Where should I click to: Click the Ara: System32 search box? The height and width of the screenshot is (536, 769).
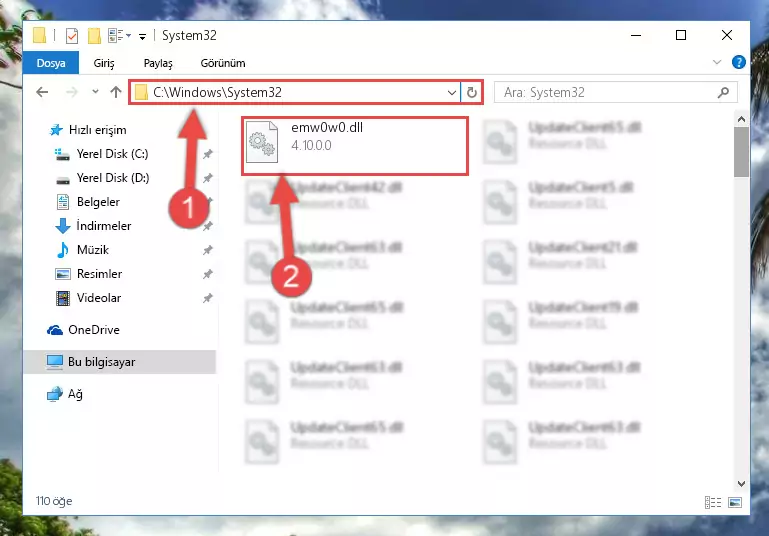click(615, 92)
